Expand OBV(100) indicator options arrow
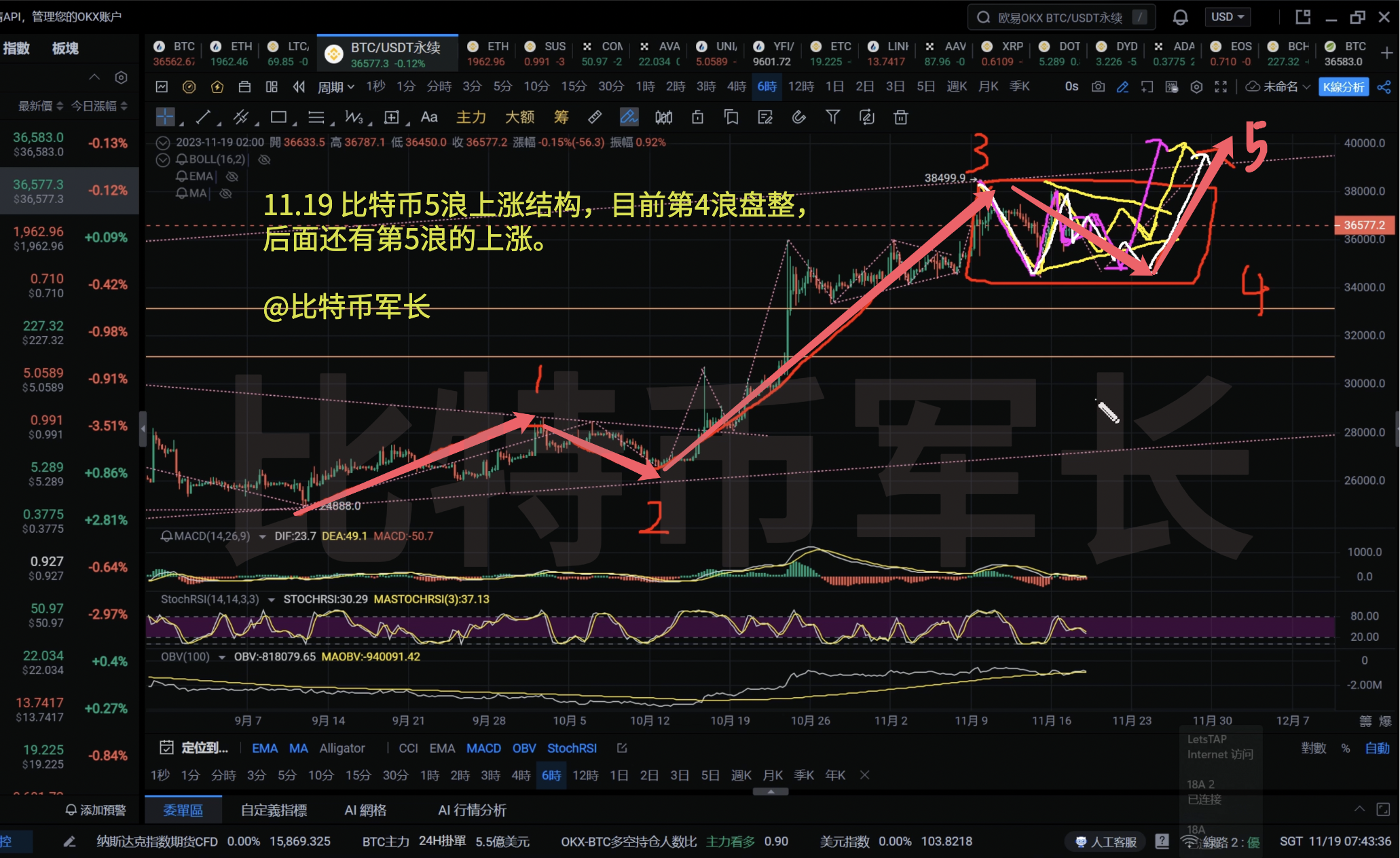The image size is (1400, 858). coord(222,657)
